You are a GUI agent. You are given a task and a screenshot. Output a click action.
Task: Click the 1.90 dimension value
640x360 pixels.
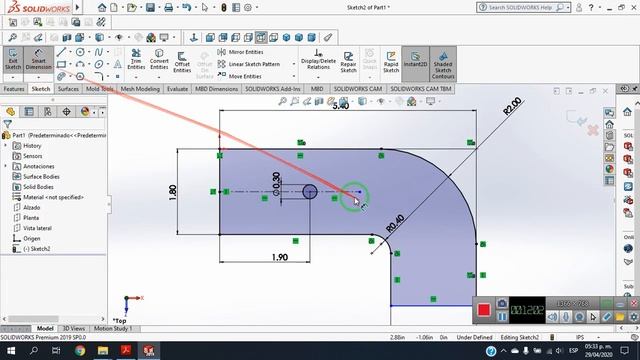[280, 257]
